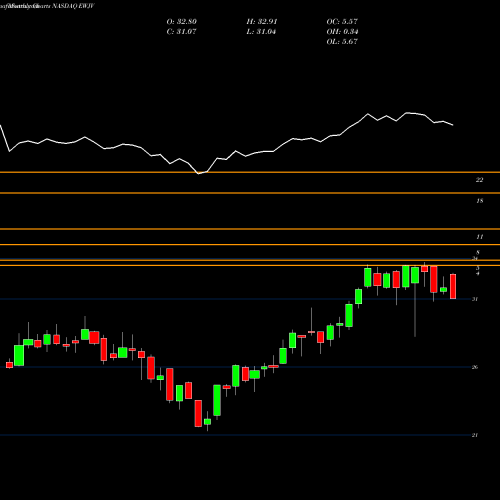This screenshot has width=500, height=500.
Task: Select the OC: 5.57 reading
Action: 342,22
